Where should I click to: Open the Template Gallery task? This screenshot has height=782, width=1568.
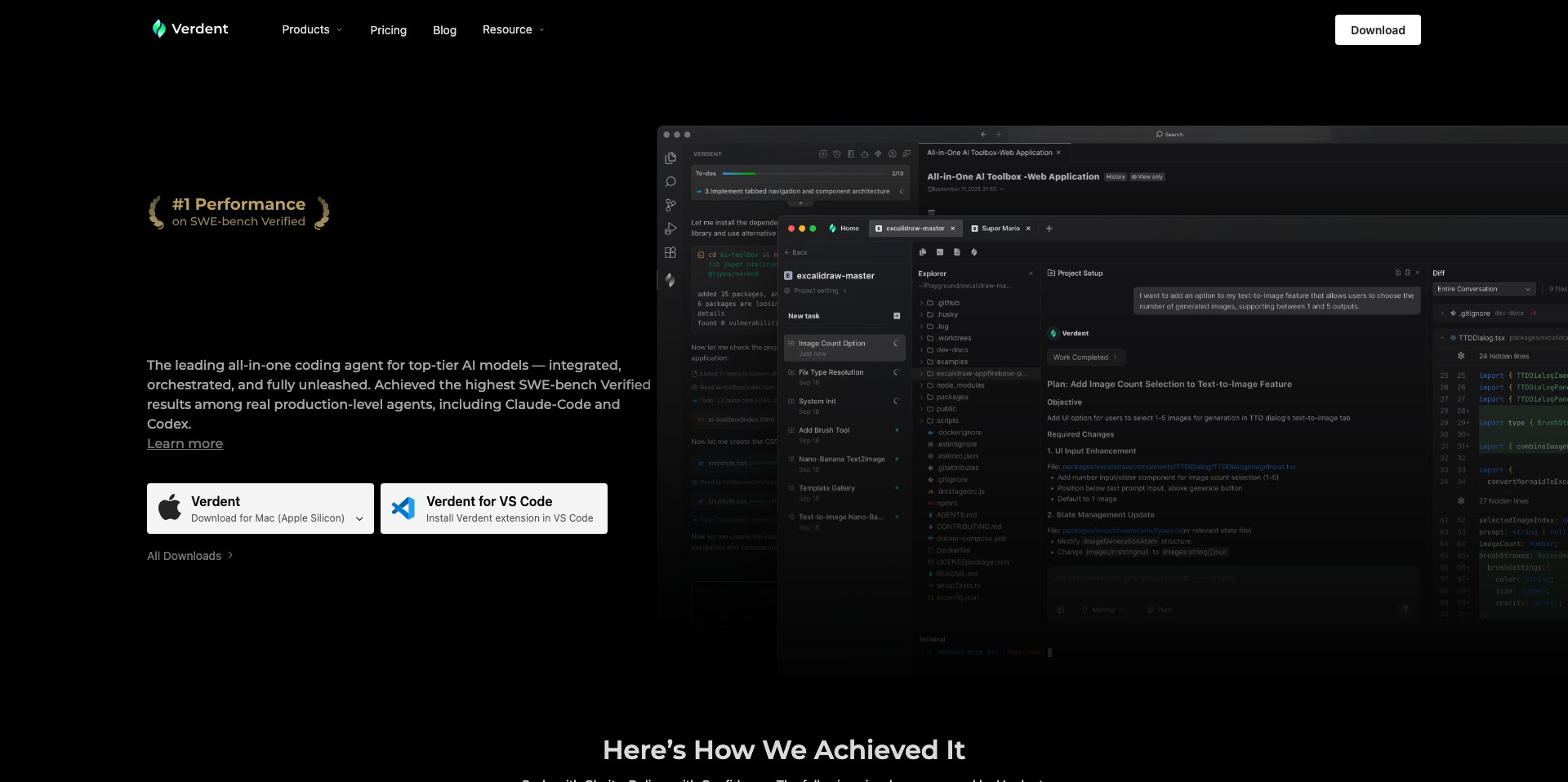(x=844, y=492)
